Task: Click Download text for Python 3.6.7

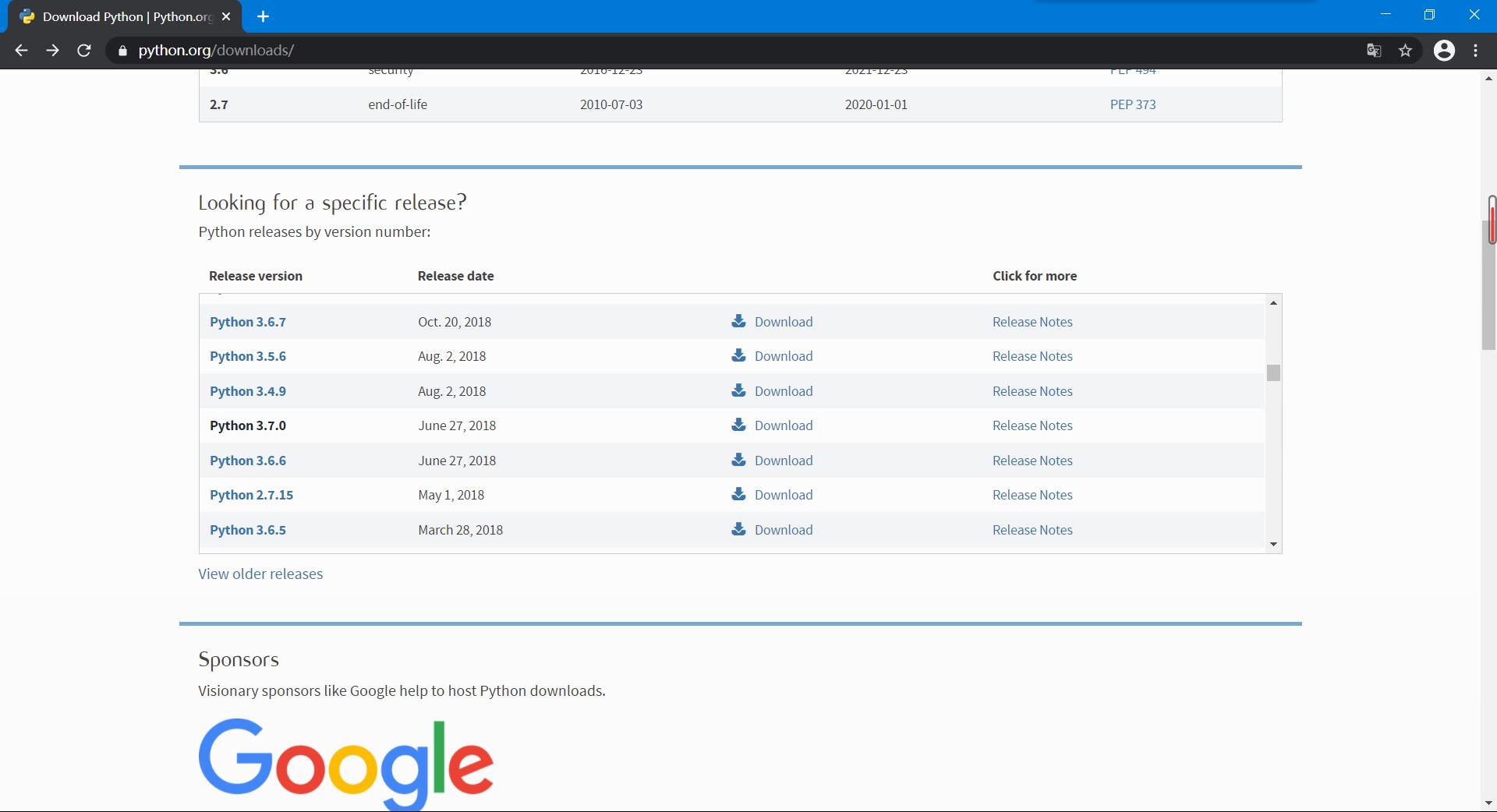Action: 784,322
